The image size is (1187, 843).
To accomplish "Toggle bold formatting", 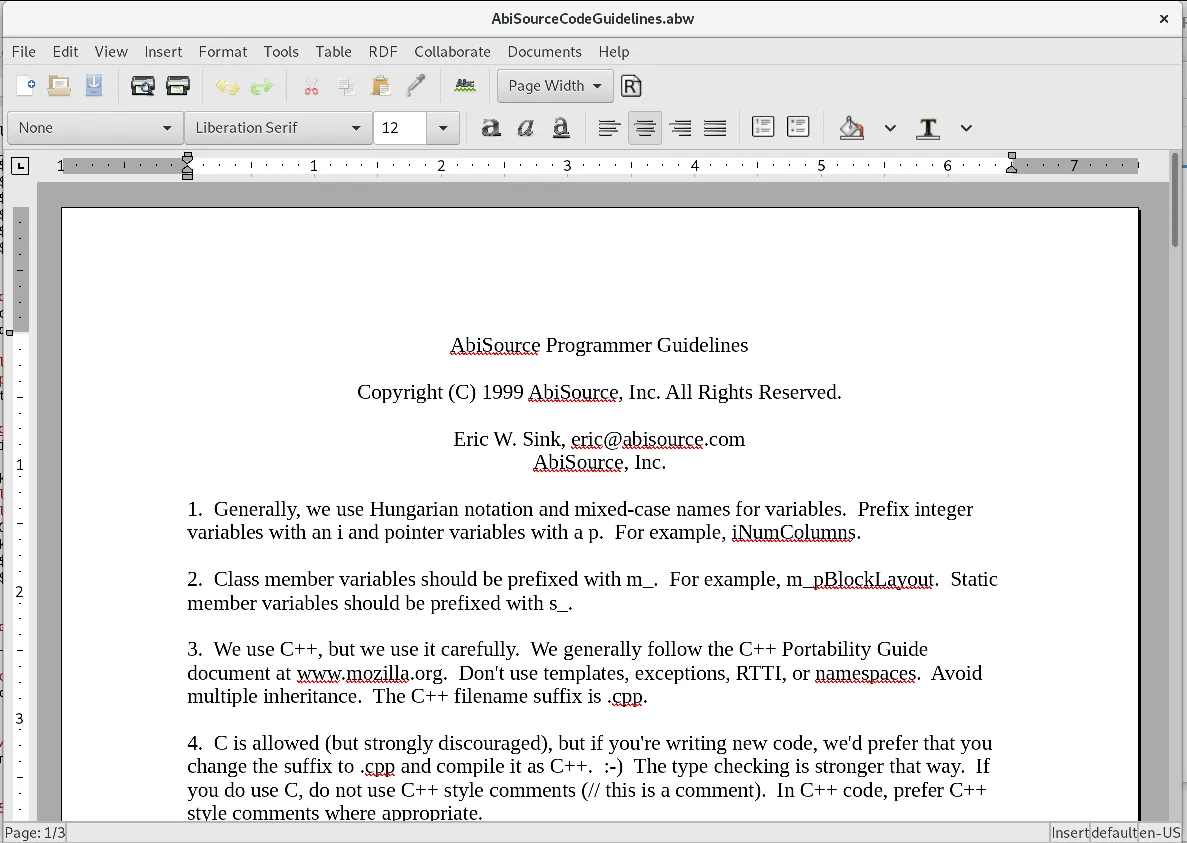I will coord(491,128).
